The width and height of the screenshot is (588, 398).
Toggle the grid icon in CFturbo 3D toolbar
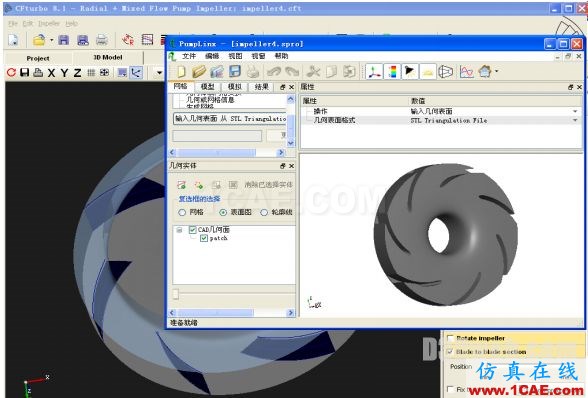(91, 72)
